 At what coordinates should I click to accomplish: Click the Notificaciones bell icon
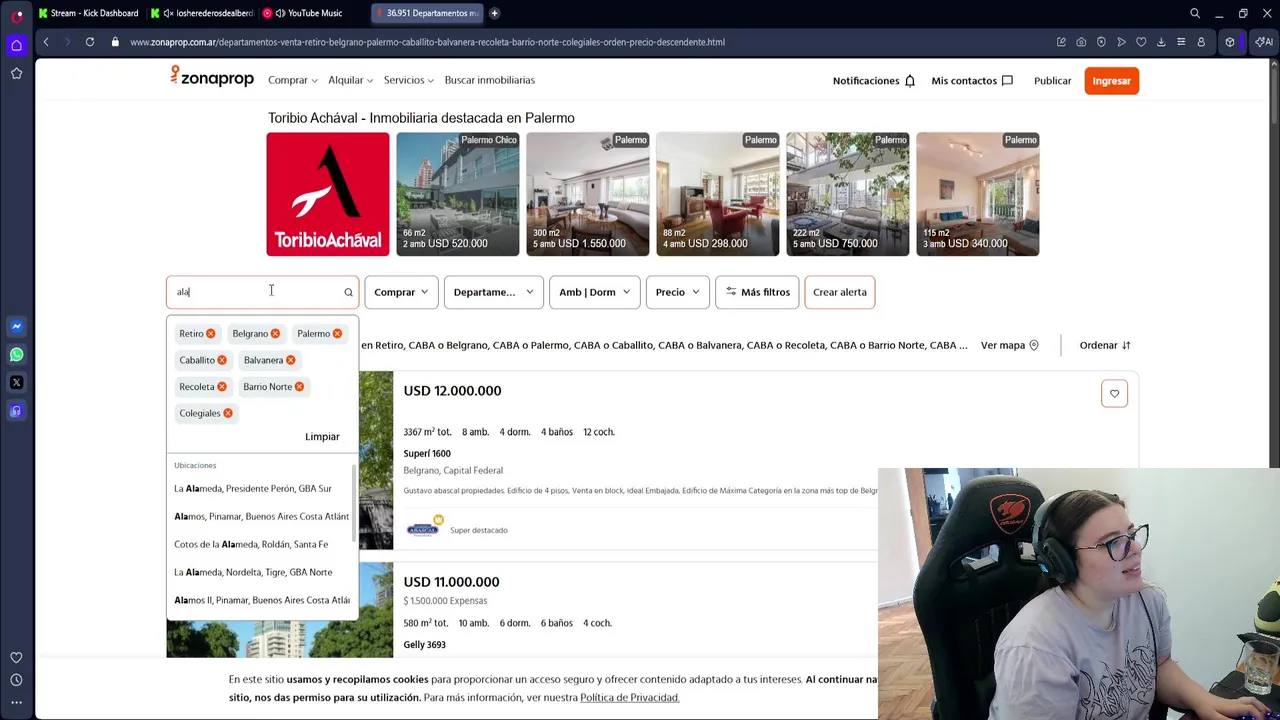tap(910, 81)
